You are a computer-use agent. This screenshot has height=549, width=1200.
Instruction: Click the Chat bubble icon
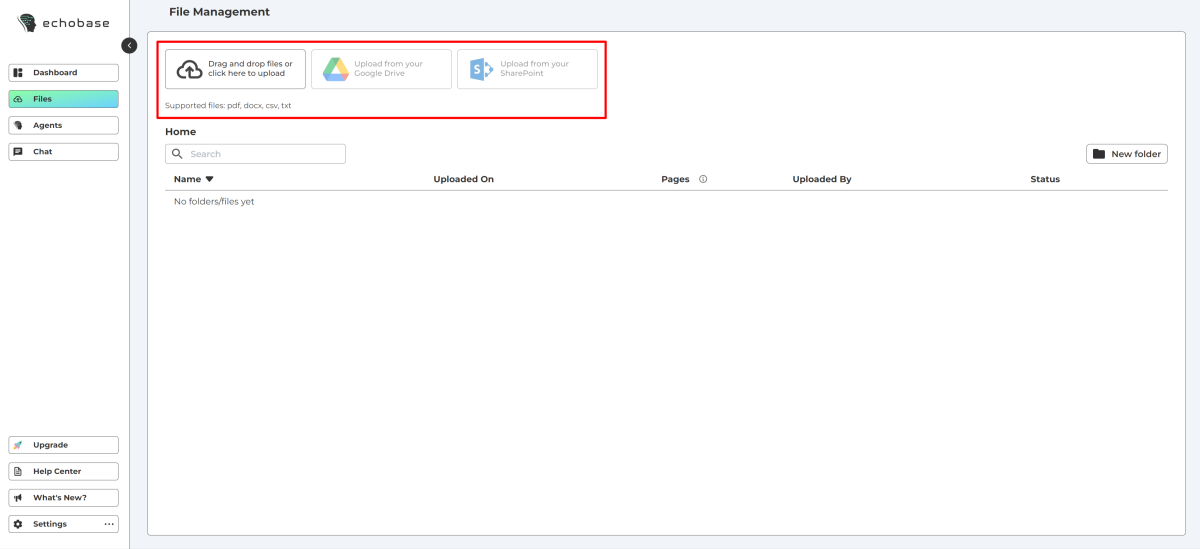point(18,152)
